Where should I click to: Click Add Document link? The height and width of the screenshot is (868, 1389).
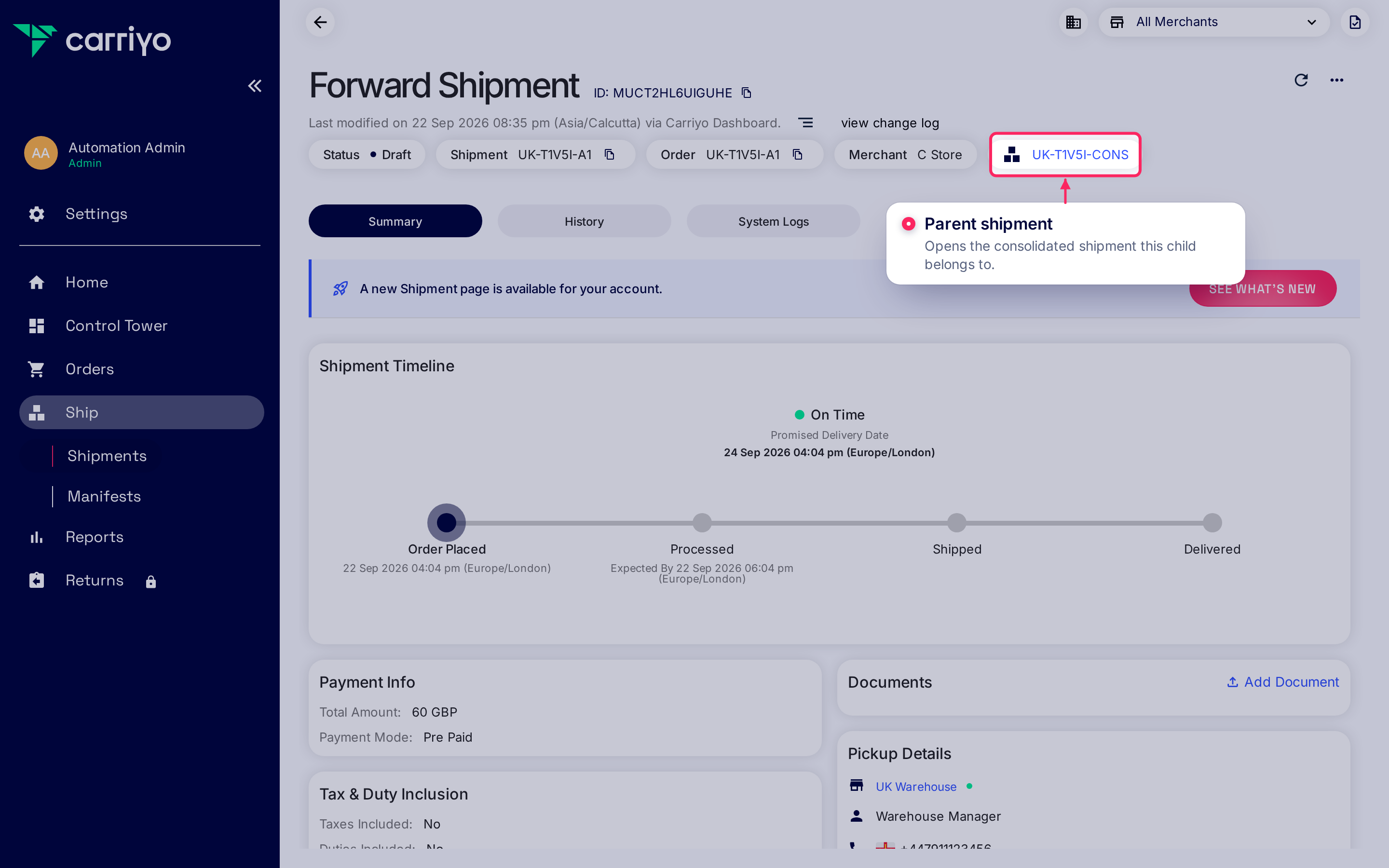(x=1282, y=682)
